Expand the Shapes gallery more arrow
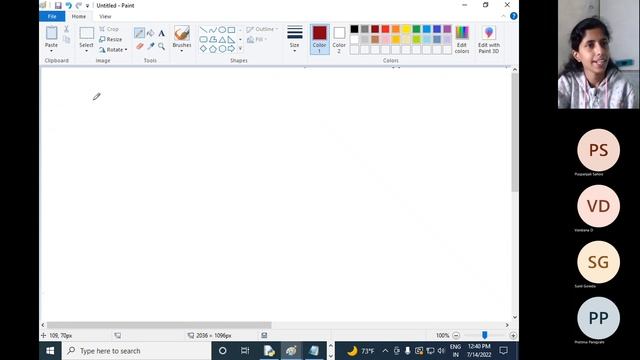This screenshot has height=360, width=640. coord(240,49)
